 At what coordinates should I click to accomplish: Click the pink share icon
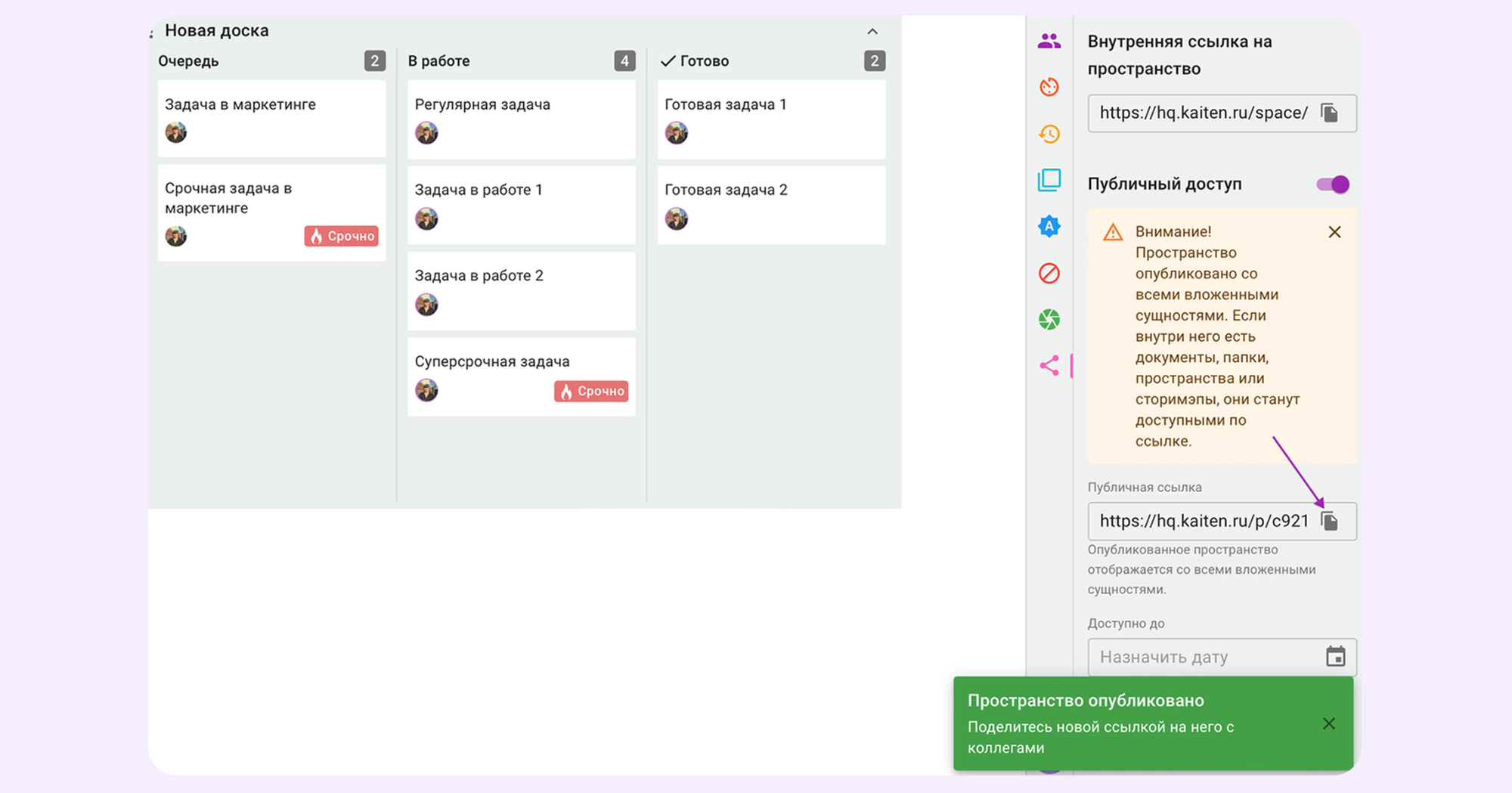[1049, 366]
